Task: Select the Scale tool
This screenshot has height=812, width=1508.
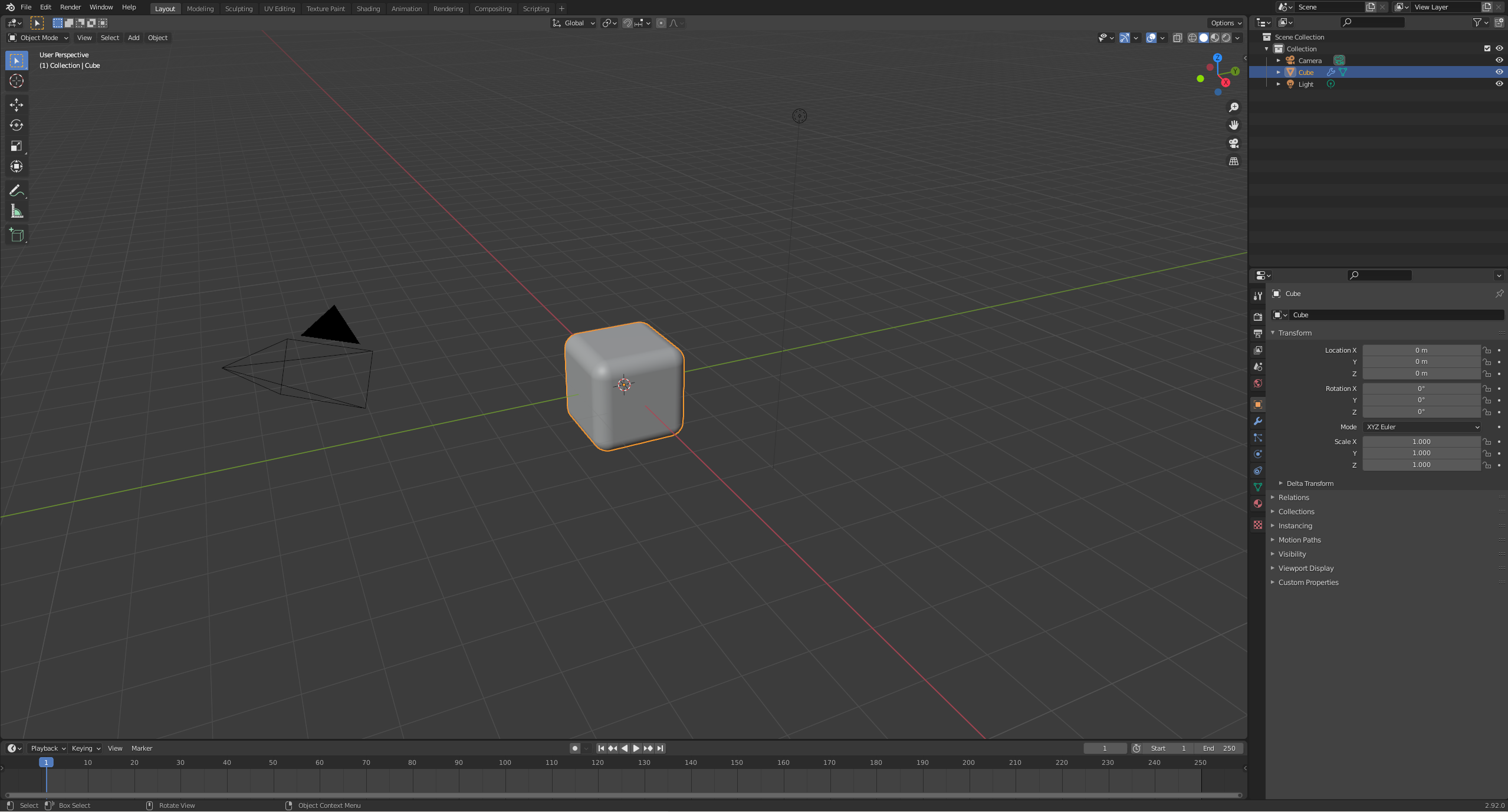Action: coord(16,146)
